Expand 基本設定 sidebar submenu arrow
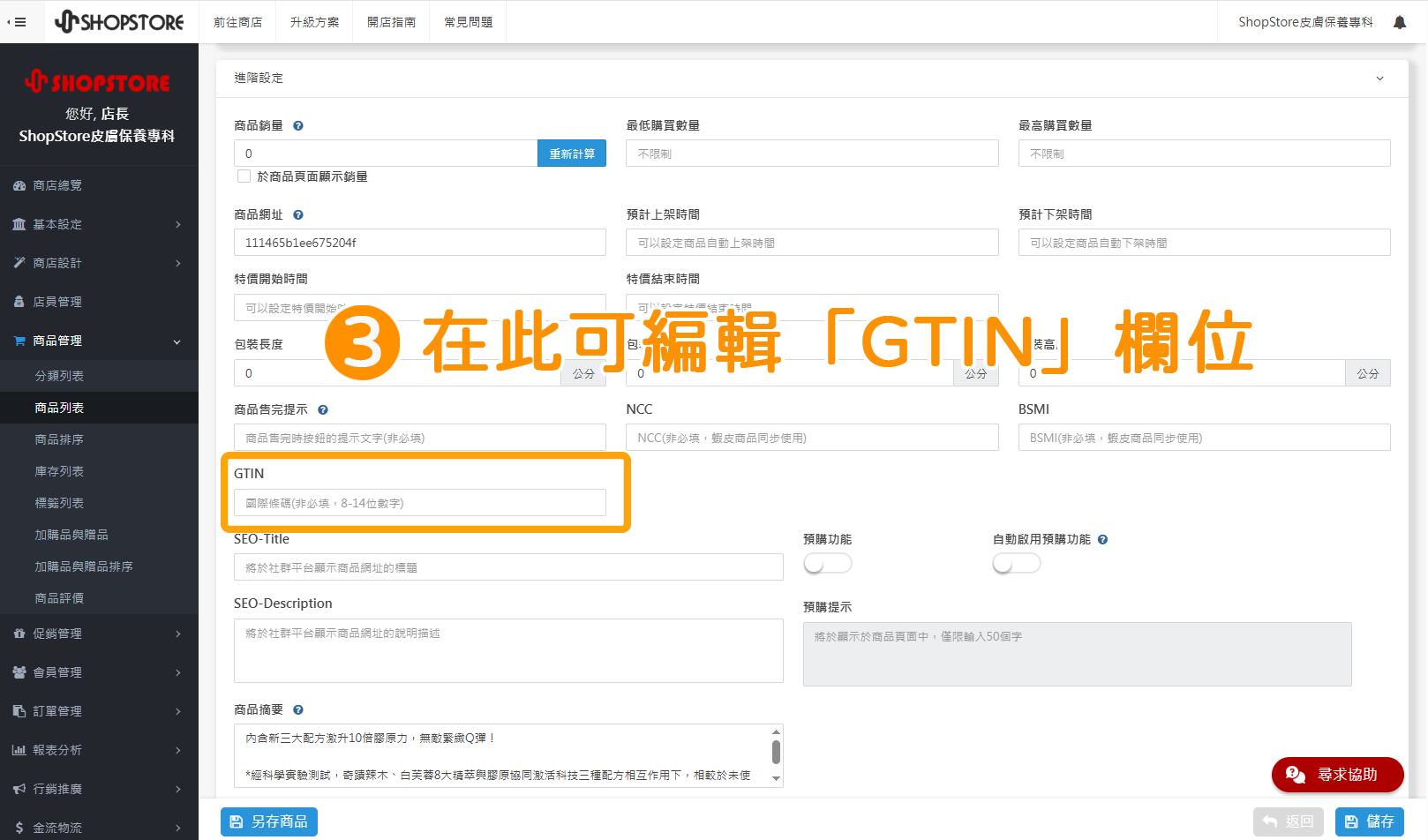The height and width of the screenshot is (840, 1428). (x=178, y=225)
